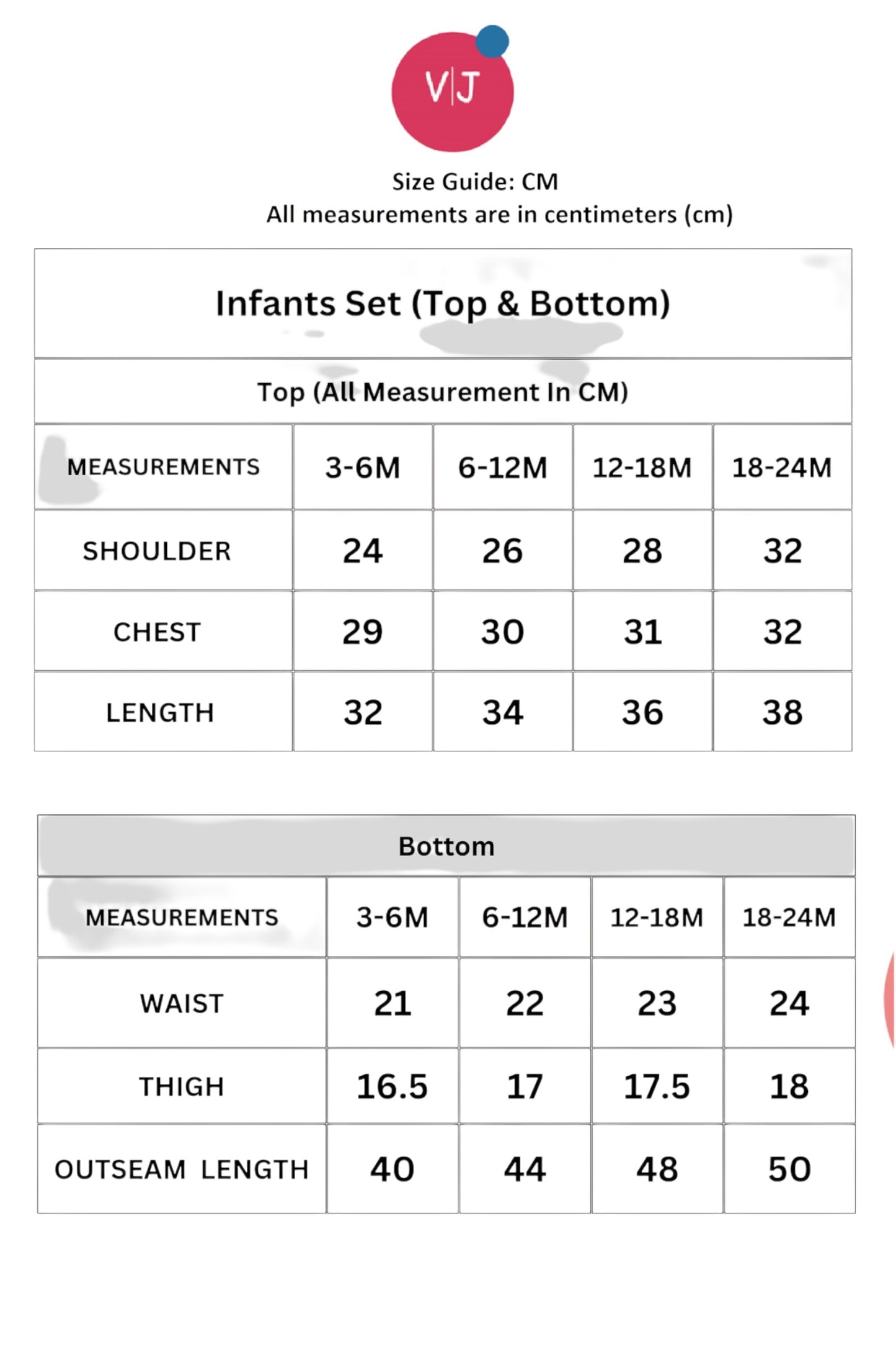Click the THIGH row label

(x=182, y=1086)
